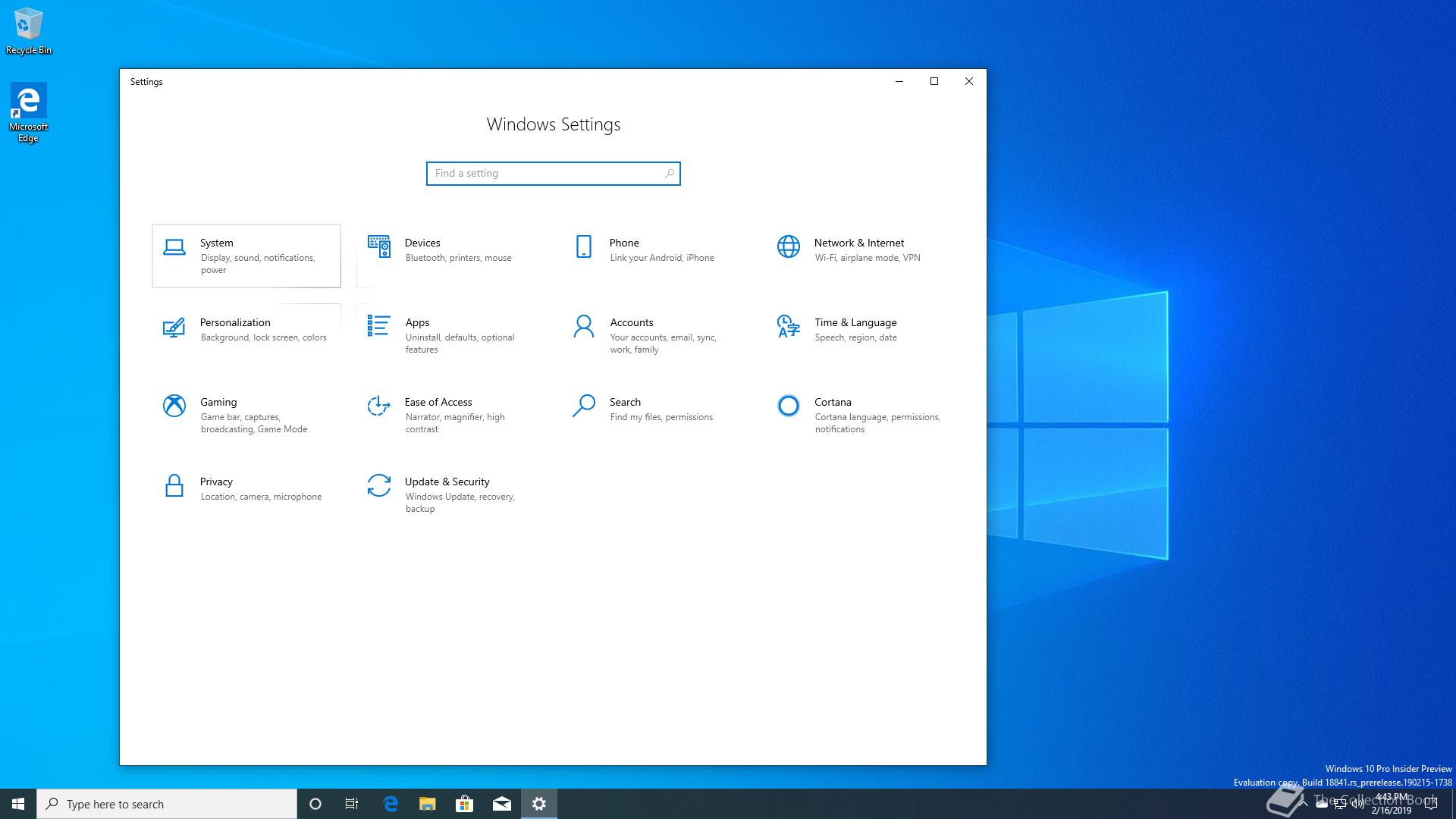
Task: Open the Devices settings category
Action: pos(451,256)
